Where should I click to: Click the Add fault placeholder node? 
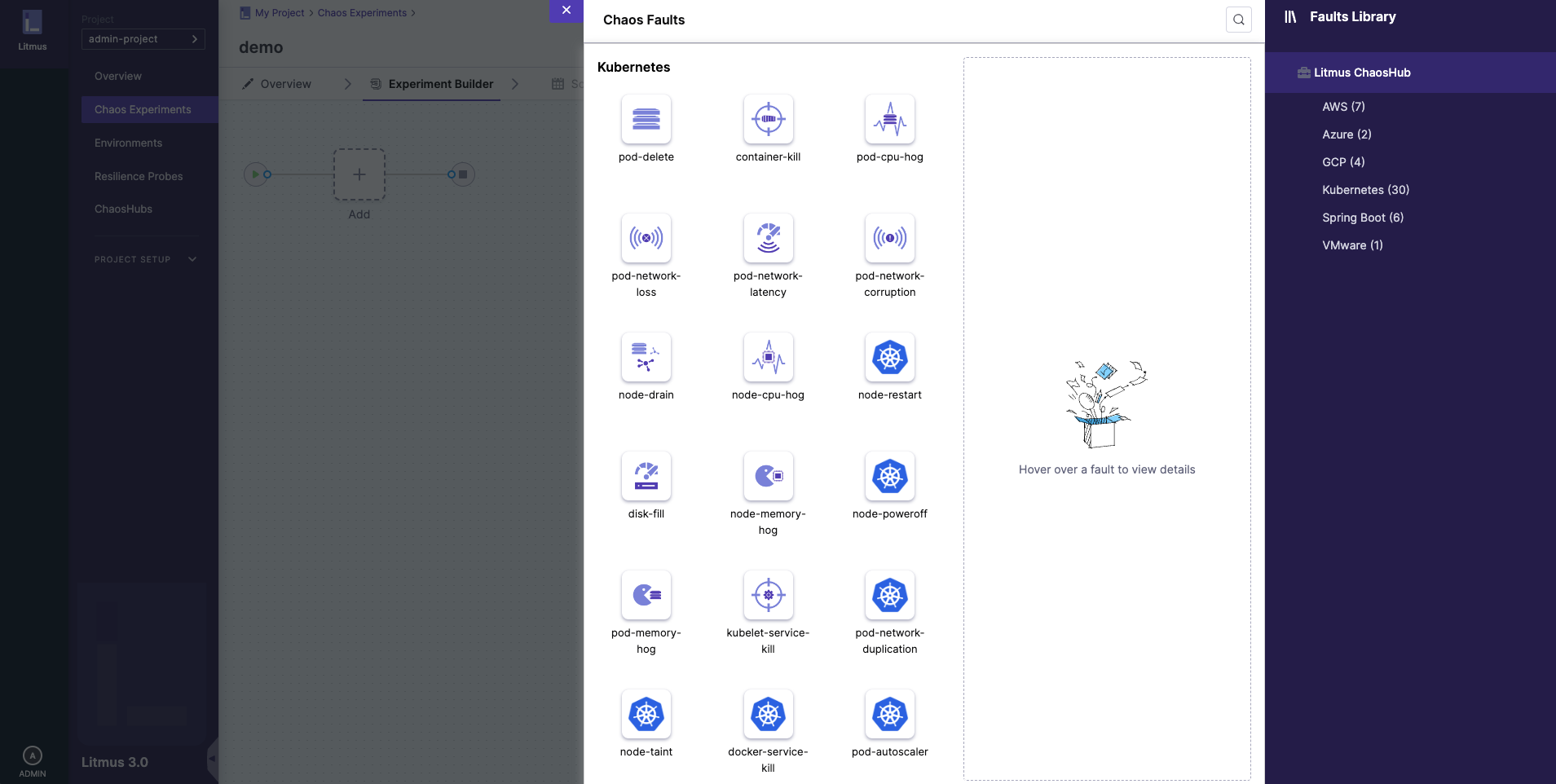coord(359,174)
